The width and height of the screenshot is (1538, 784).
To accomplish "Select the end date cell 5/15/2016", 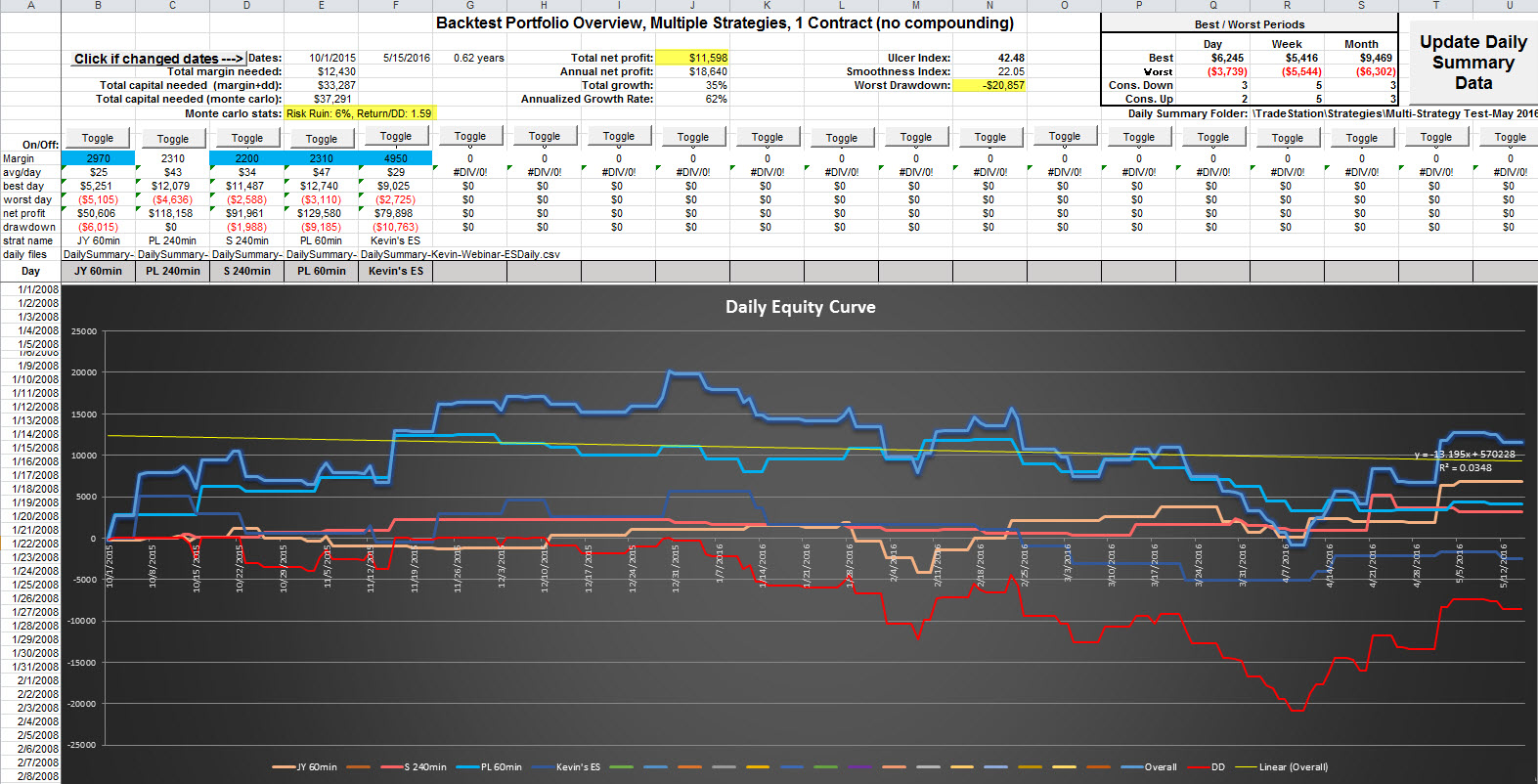I will click(x=407, y=58).
